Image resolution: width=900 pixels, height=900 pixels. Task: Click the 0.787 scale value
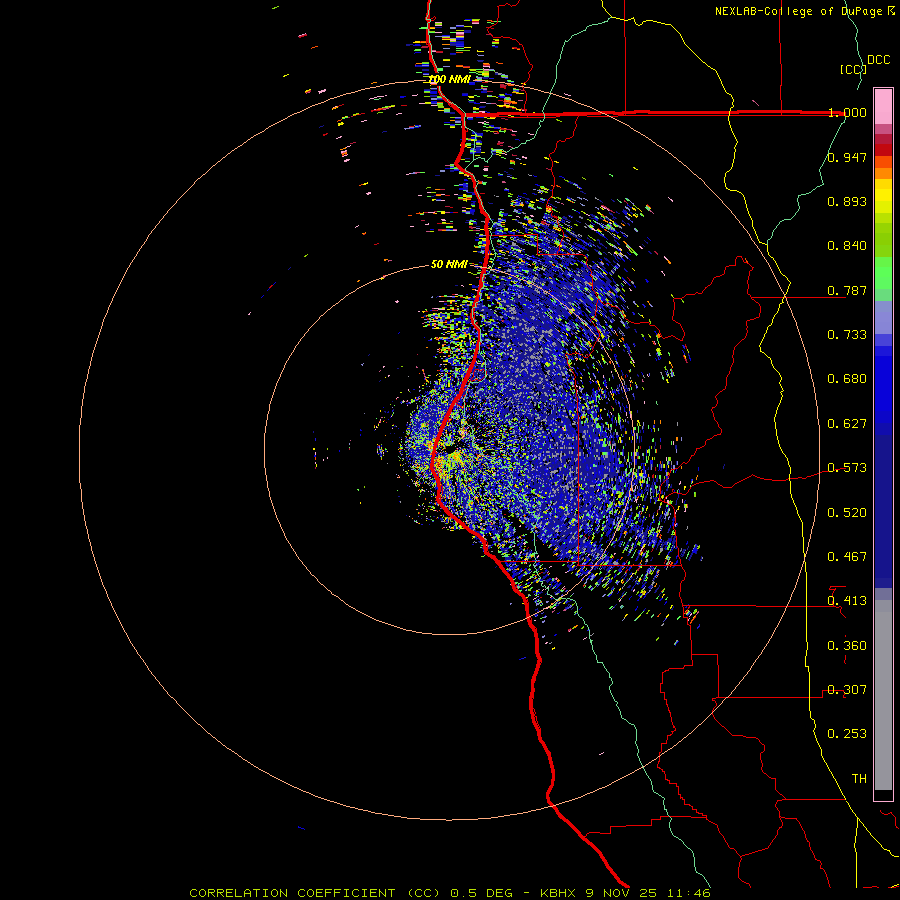tap(847, 290)
